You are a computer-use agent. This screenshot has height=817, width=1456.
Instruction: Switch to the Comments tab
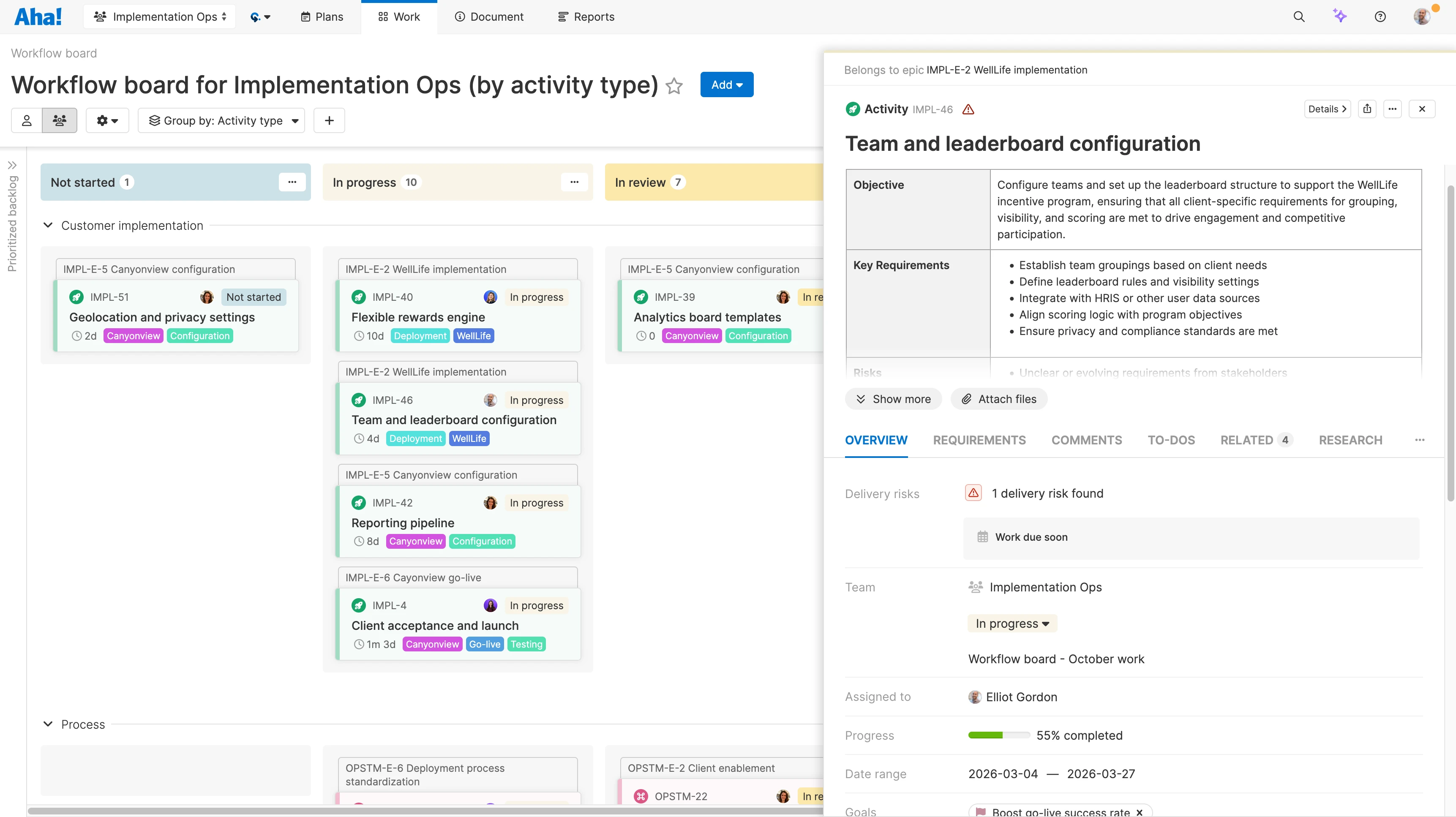pos(1086,440)
